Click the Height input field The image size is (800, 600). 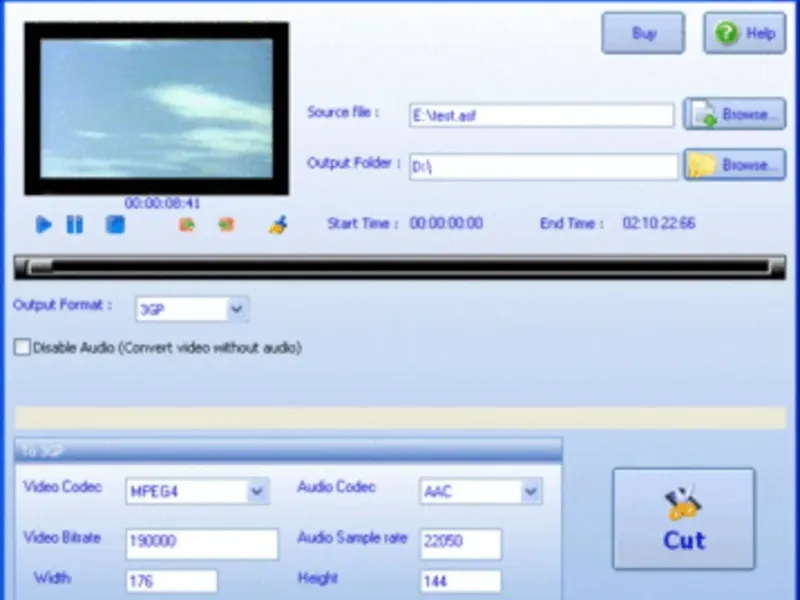coord(461,581)
